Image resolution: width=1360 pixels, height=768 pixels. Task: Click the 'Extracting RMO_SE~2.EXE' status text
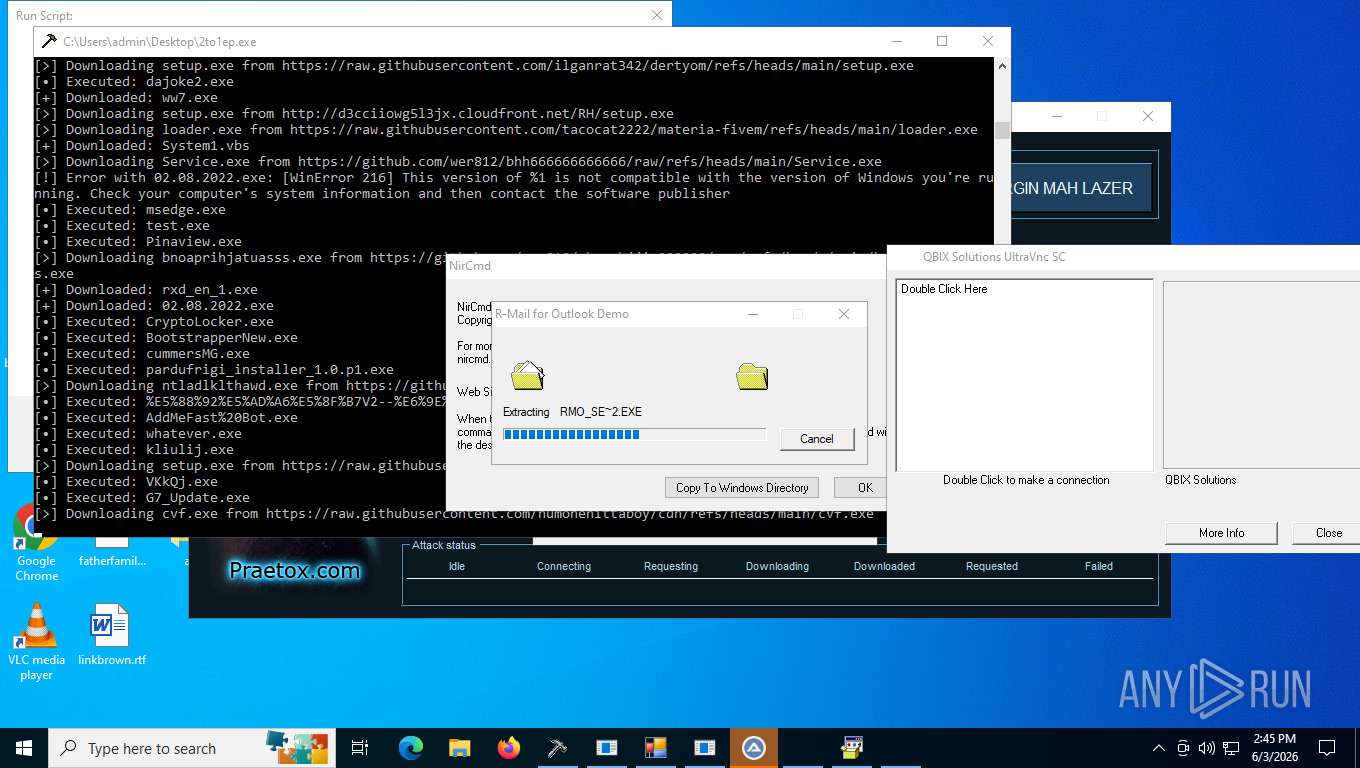[572, 412]
